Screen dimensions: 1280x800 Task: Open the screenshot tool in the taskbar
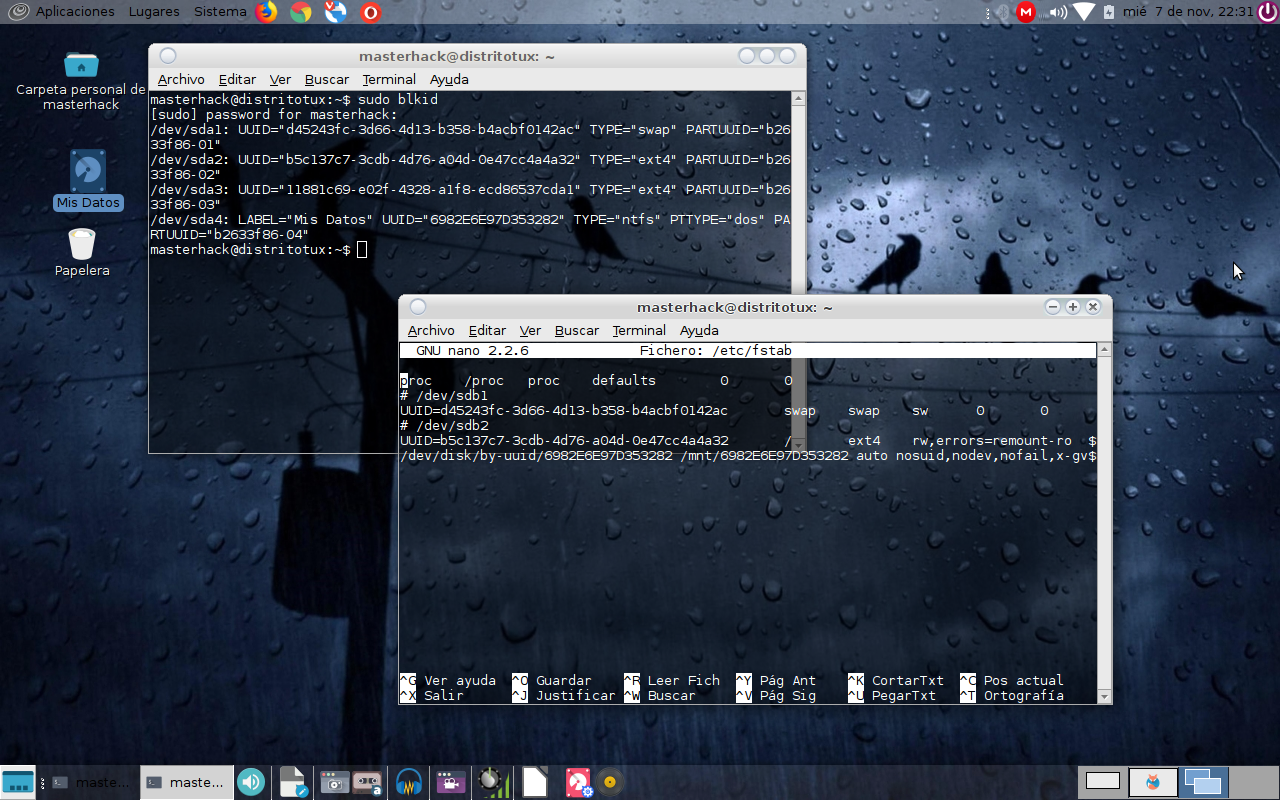click(x=333, y=782)
